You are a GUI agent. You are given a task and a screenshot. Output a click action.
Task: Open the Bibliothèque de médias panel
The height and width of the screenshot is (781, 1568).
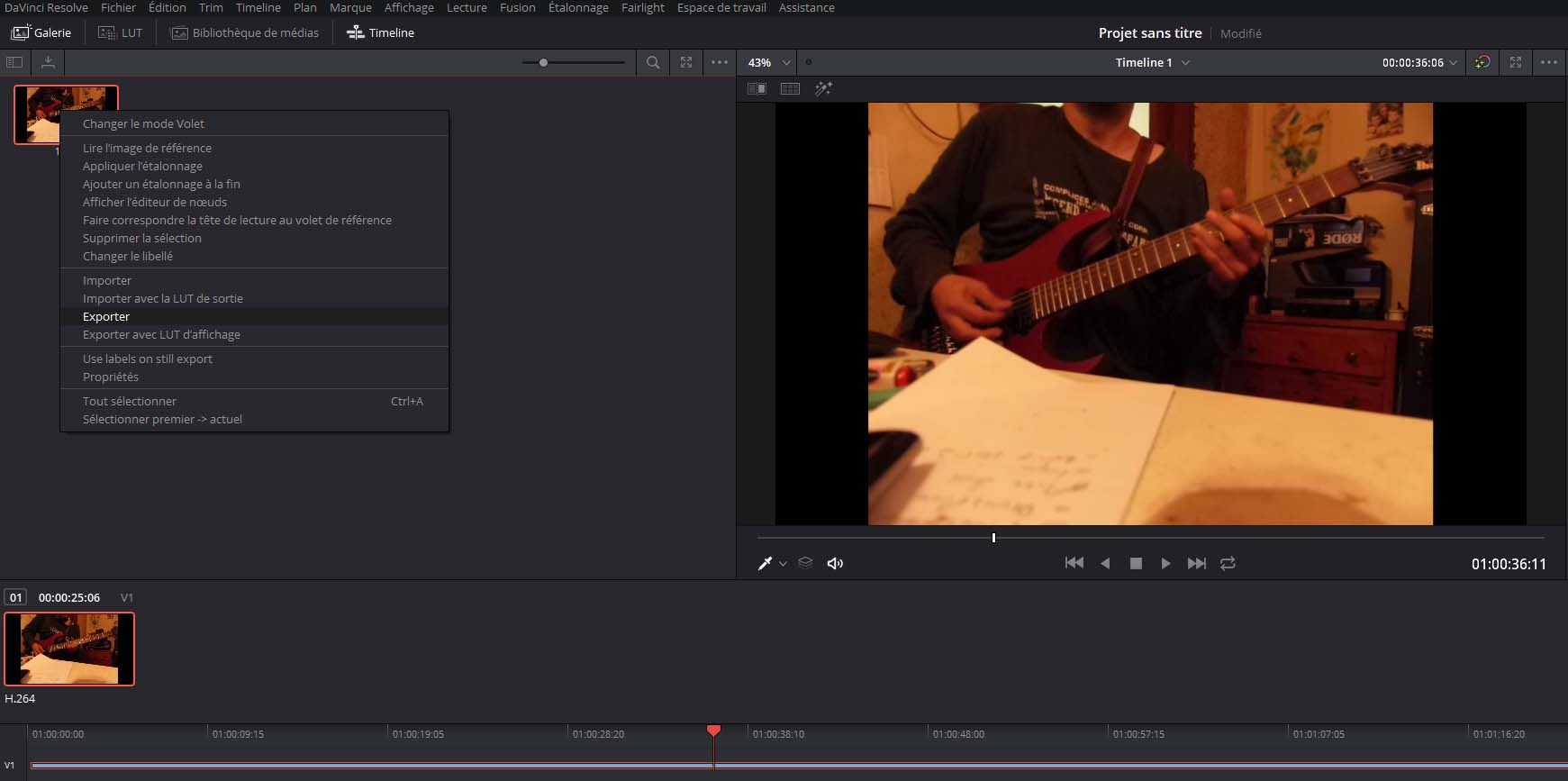click(245, 32)
